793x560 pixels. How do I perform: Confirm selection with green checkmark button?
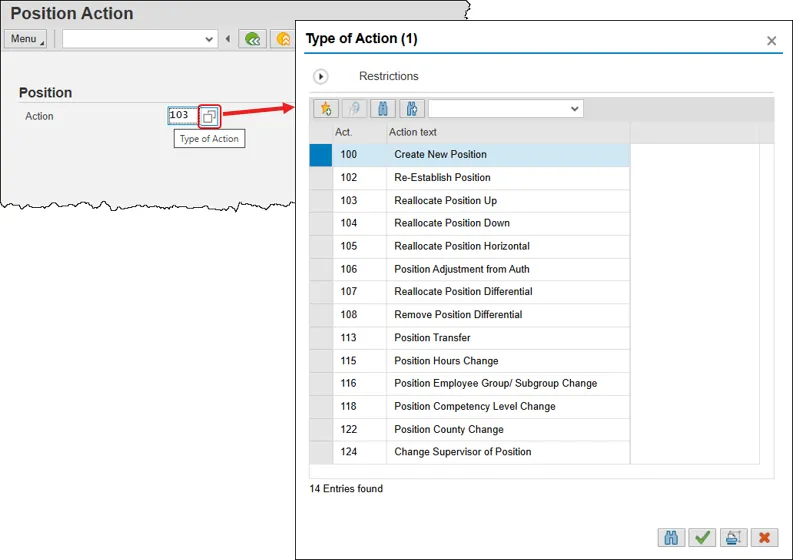point(702,537)
